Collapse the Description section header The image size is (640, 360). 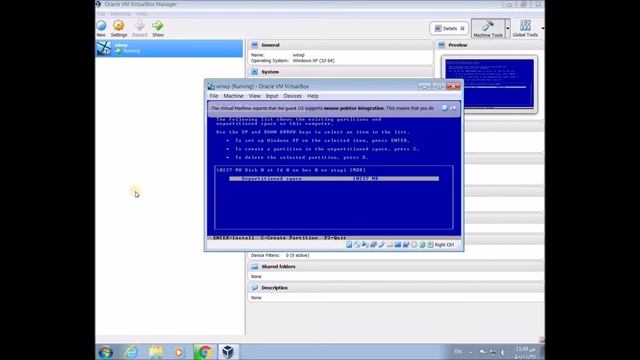pos(396,288)
